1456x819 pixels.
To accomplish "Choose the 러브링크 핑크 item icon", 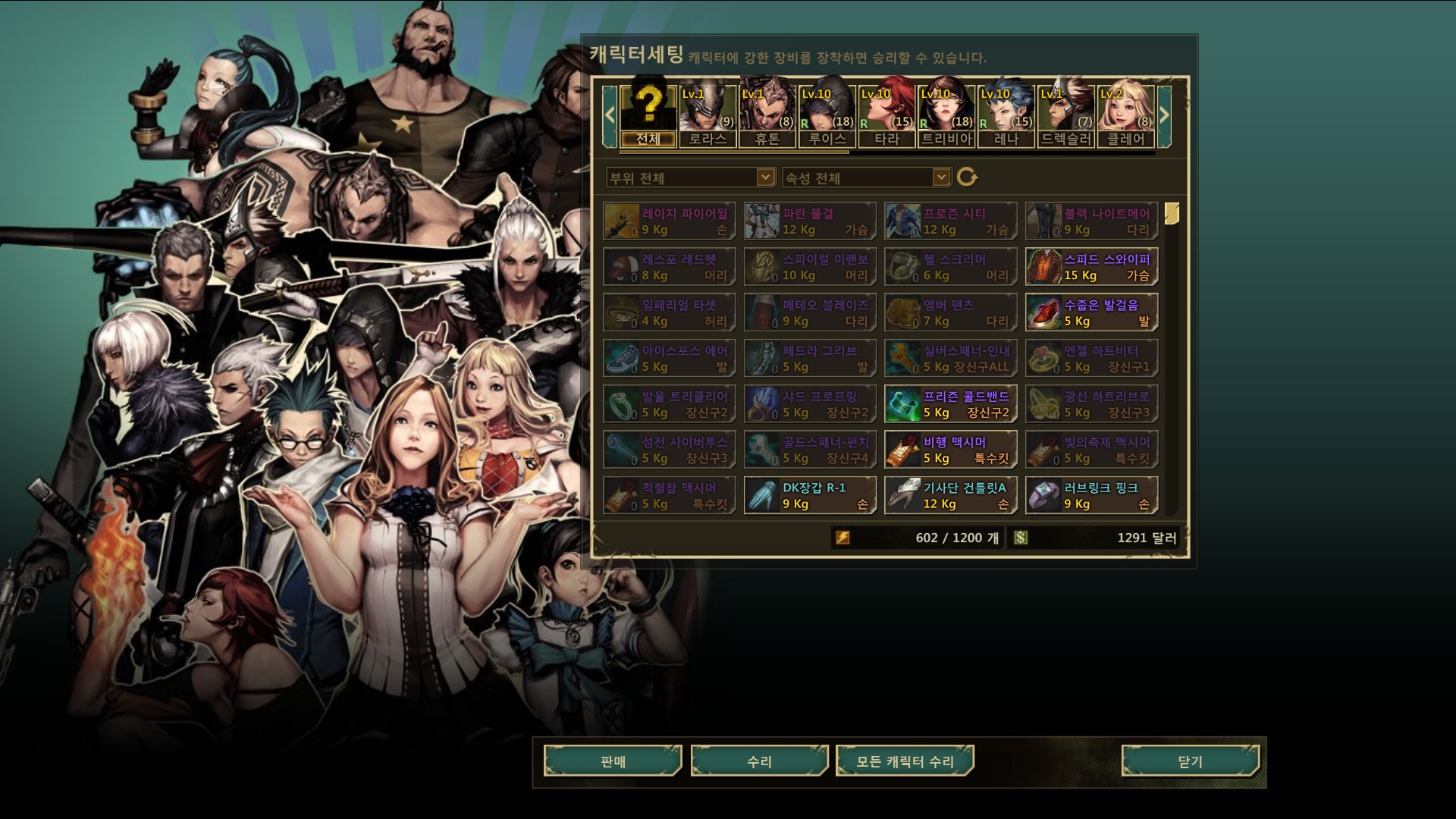I will click(x=1043, y=495).
